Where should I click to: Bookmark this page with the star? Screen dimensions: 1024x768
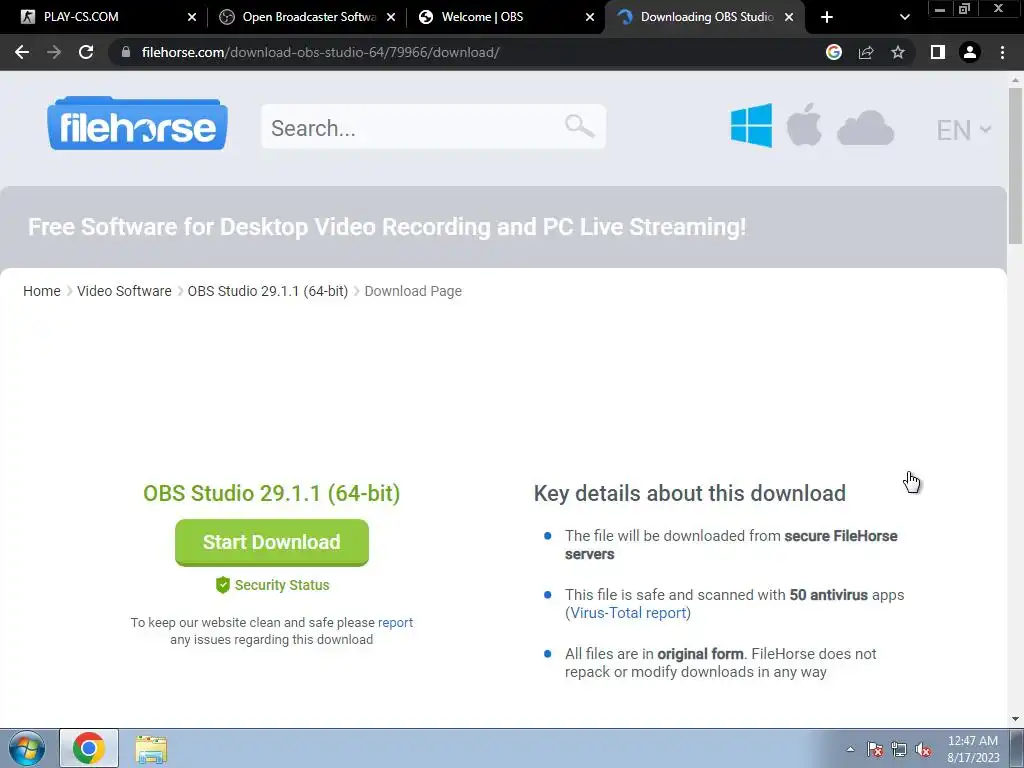(898, 52)
